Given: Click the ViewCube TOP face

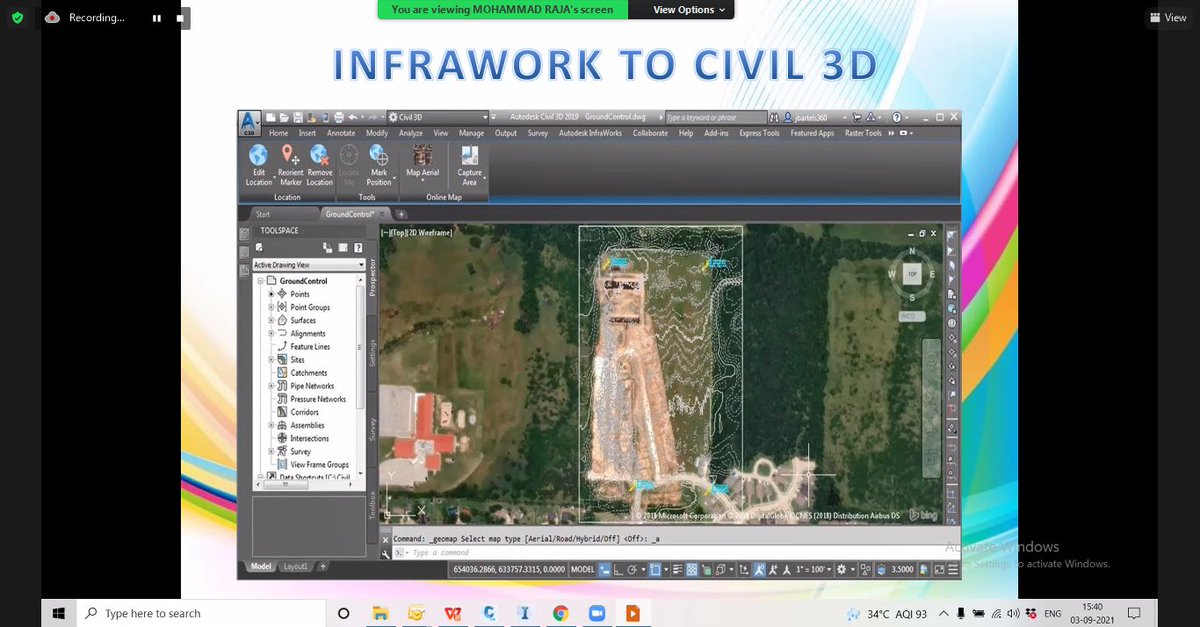Looking at the screenshot, I should [911, 273].
